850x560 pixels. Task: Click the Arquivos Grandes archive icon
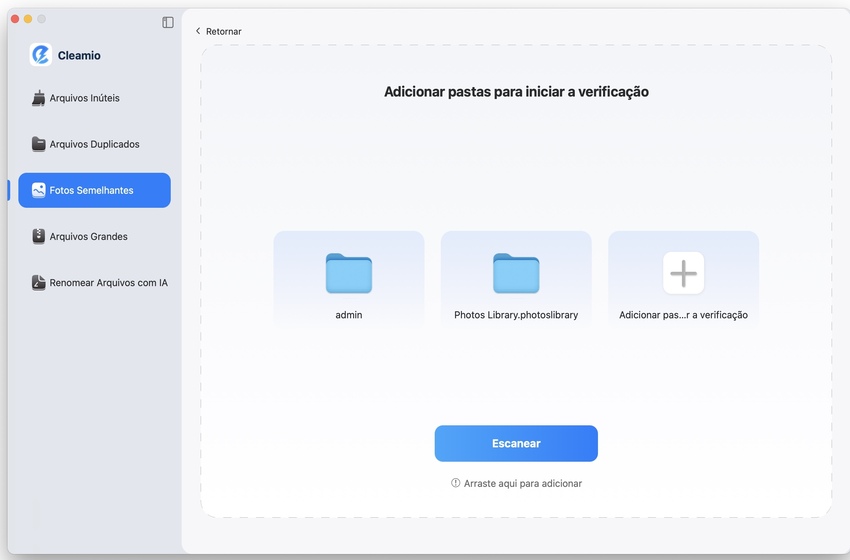point(38,236)
